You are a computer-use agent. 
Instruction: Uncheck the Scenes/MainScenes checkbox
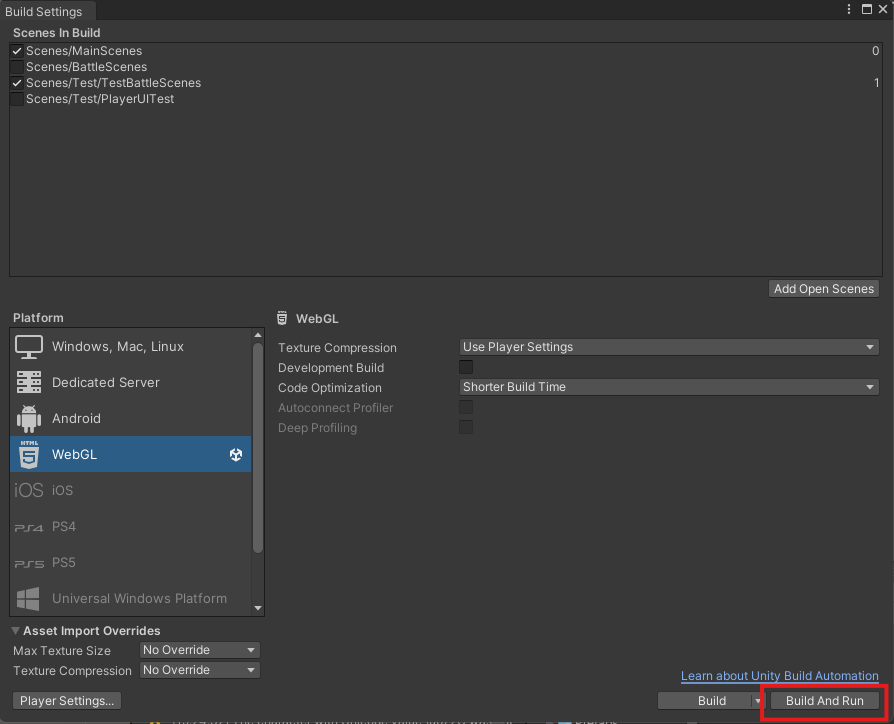coord(17,51)
